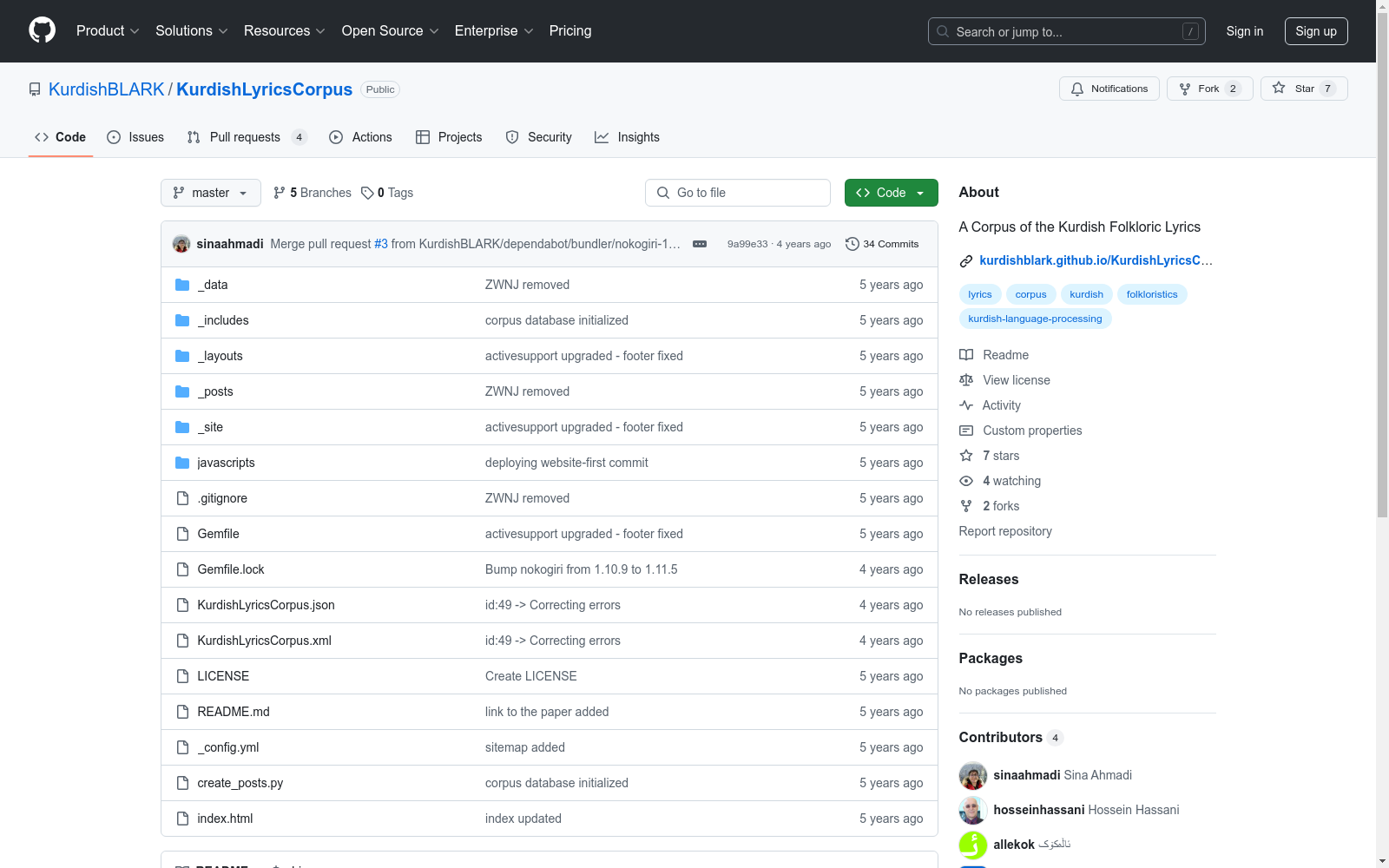The height and width of the screenshot is (868, 1389).
Task: Click the fork icon in the Fork button
Action: pyautogui.click(x=1185, y=89)
